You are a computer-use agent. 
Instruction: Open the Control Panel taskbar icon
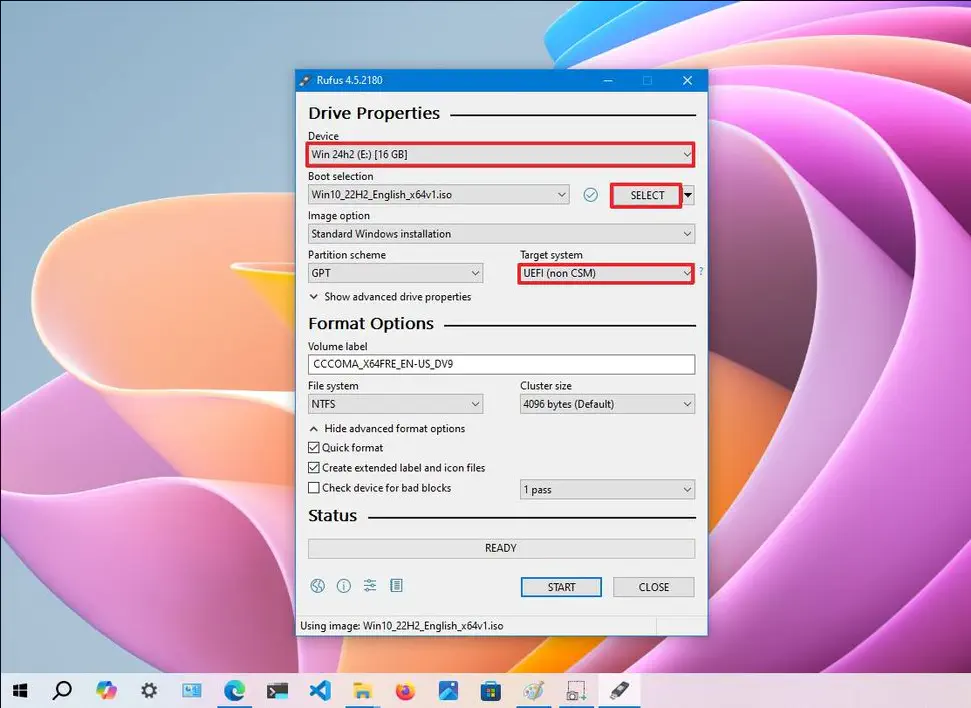pos(191,690)
